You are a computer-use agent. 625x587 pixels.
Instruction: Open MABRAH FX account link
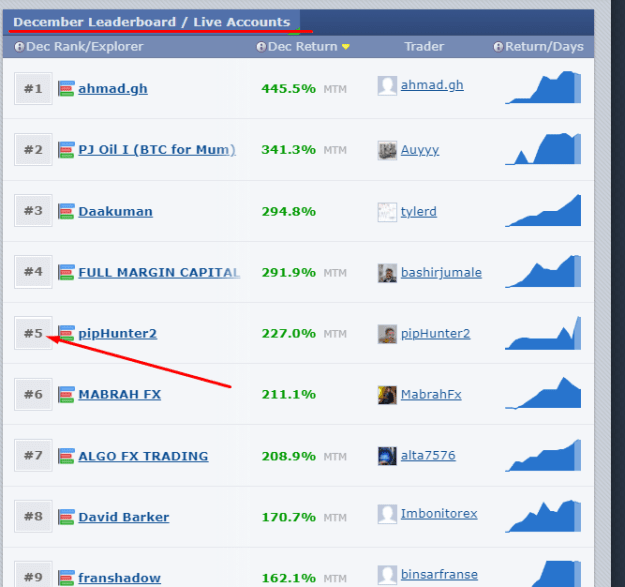click(120, 395)
